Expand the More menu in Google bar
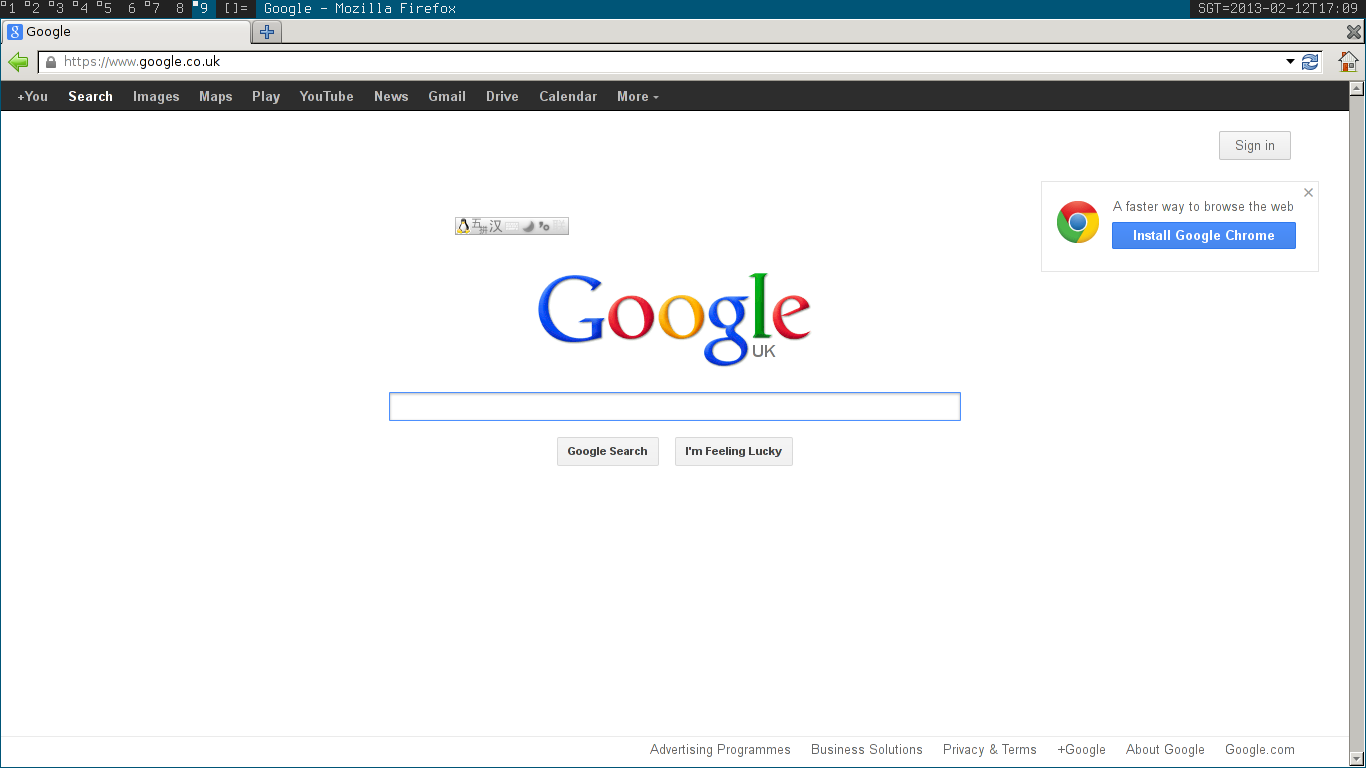1366x768 pixels. [x=638, y=97]
